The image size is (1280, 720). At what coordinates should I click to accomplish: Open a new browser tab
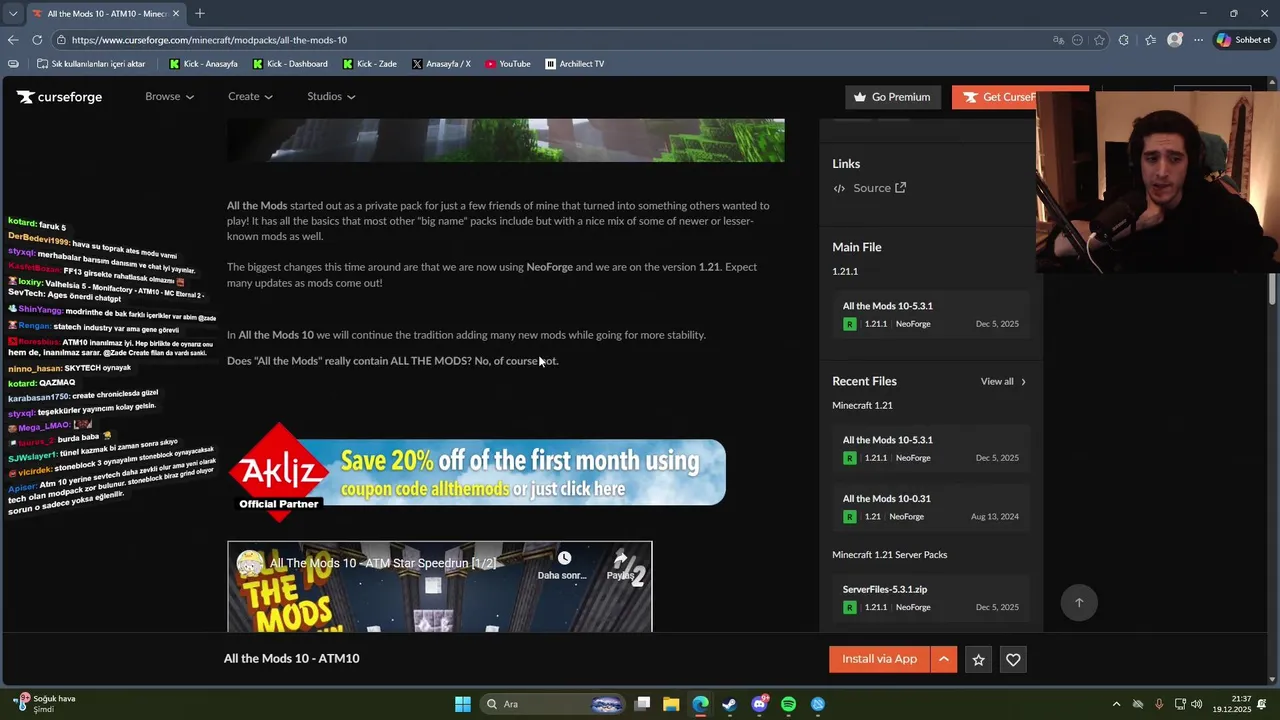(x=200, y=13)
